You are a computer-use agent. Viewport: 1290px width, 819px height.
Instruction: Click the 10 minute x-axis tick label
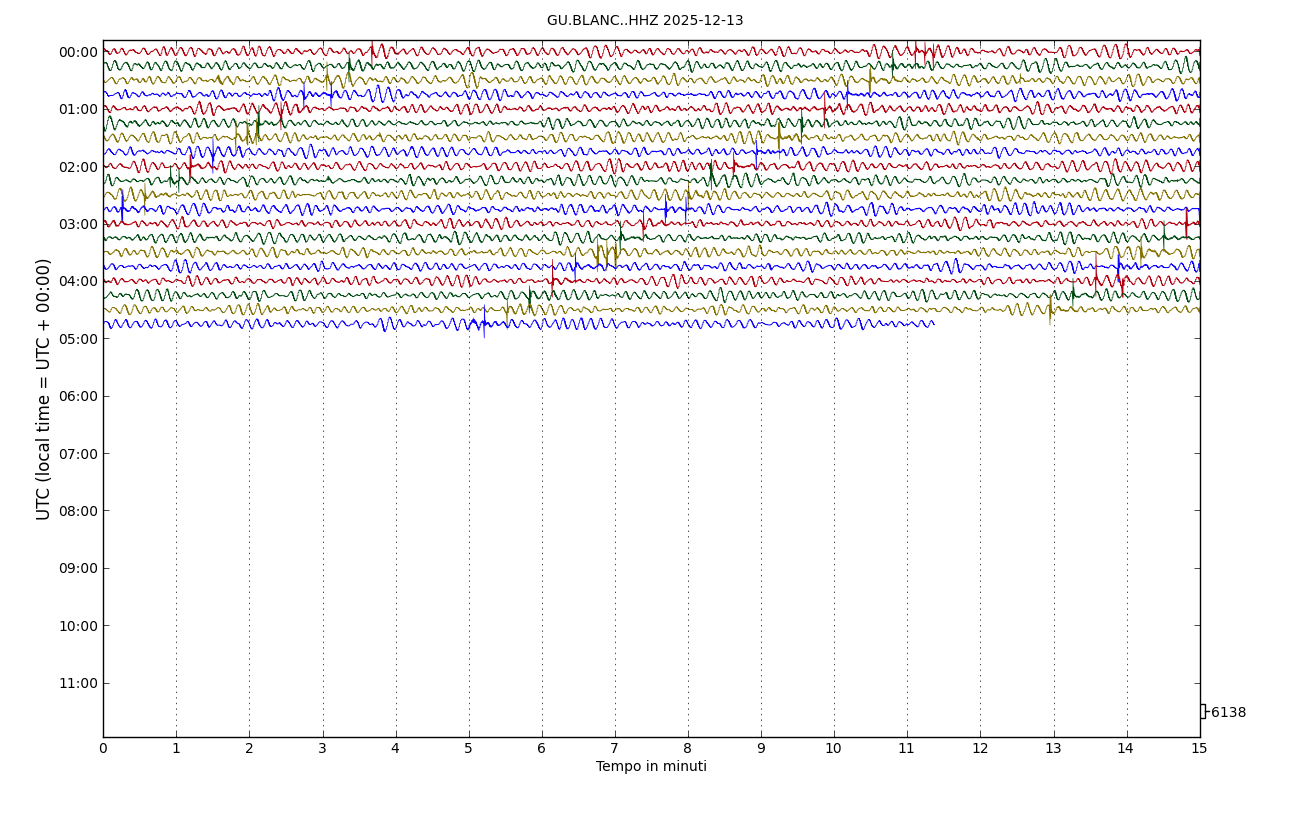[x=834, y=749]
